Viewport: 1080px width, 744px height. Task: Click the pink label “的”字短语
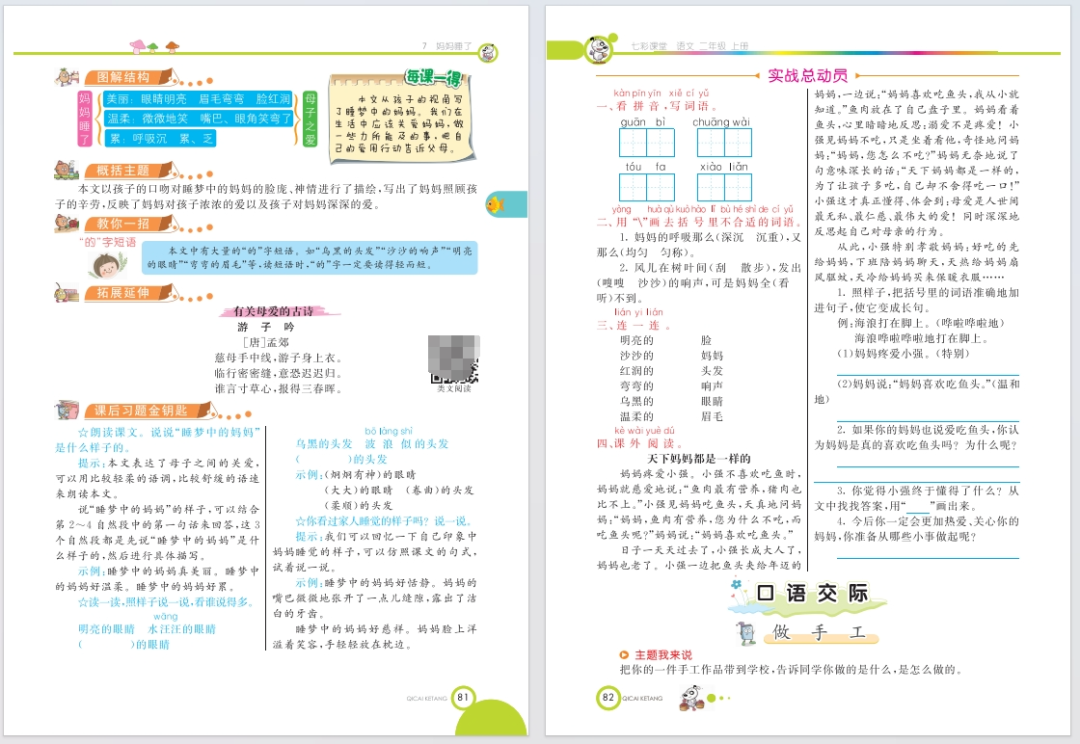(x=109, y=242)
